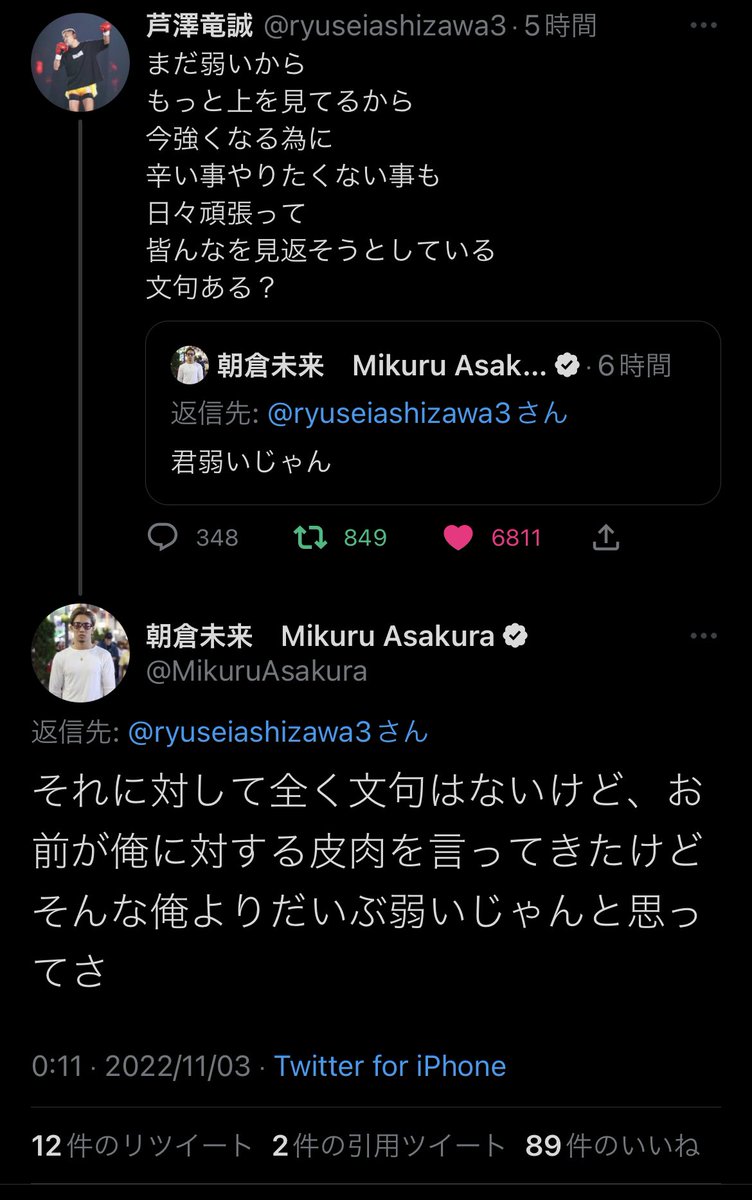
Task: View the 2件の引用ツイート list
Action: coord(388,1145)
